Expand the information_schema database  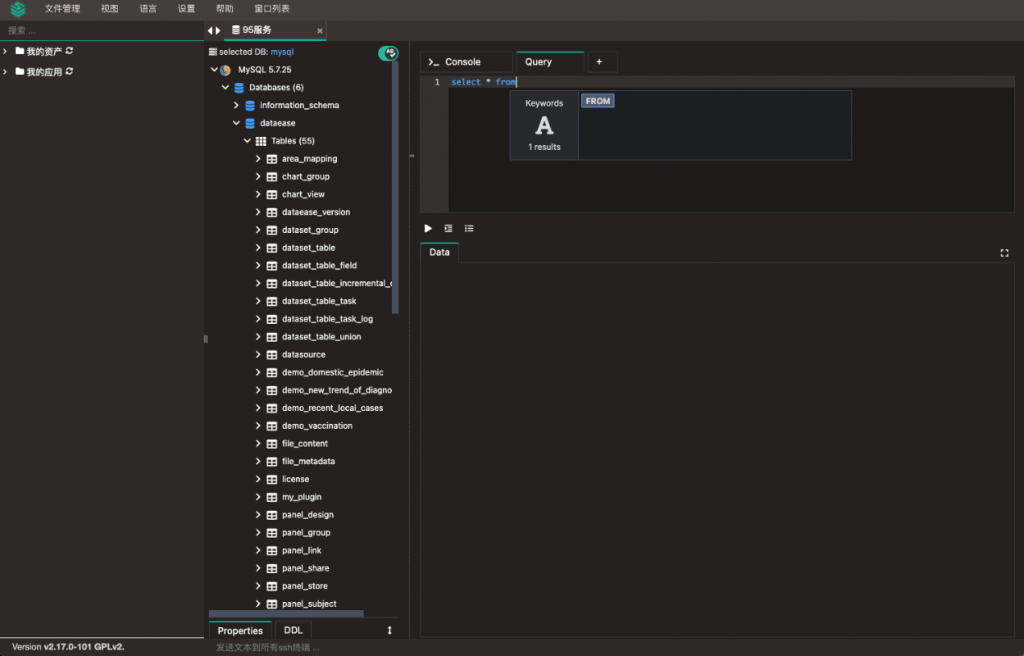[x=236, y=105]
